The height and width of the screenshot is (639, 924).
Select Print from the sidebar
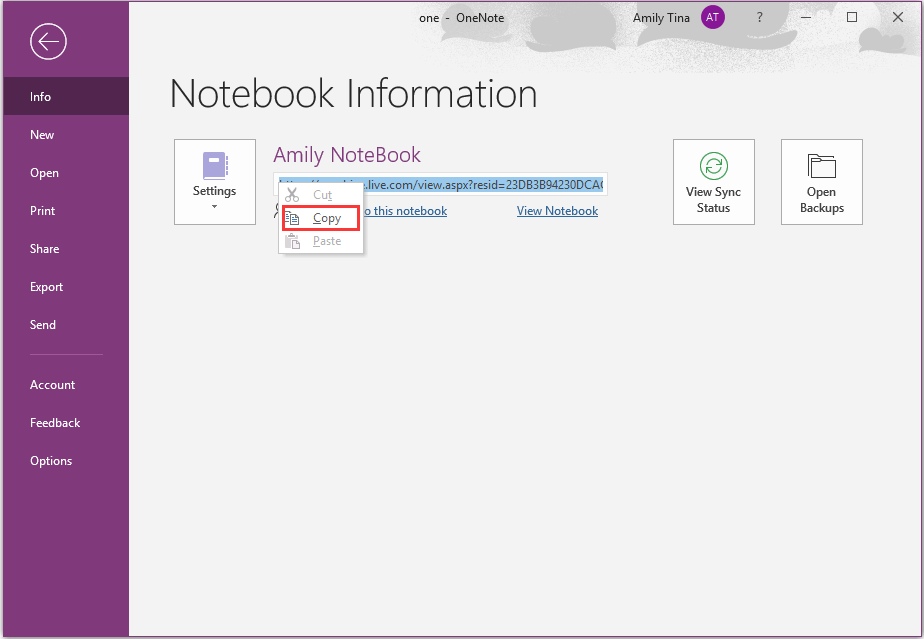point(43,210)
